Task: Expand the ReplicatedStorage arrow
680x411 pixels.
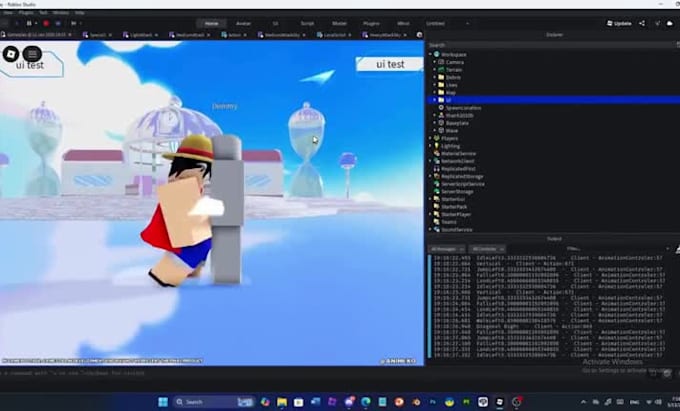Action: (430, 176)
